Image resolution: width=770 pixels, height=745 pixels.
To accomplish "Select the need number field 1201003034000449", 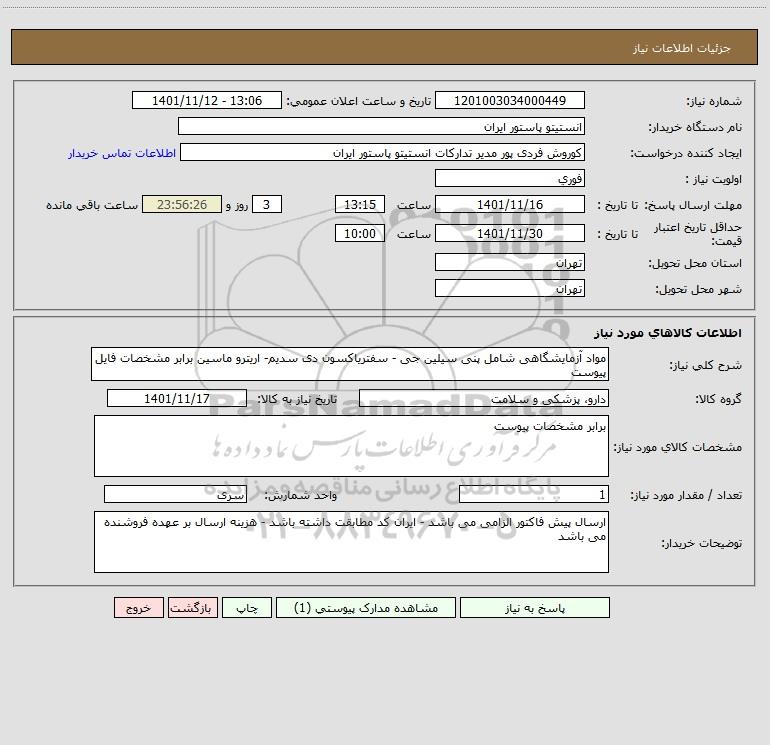I will tap(510, 100).
